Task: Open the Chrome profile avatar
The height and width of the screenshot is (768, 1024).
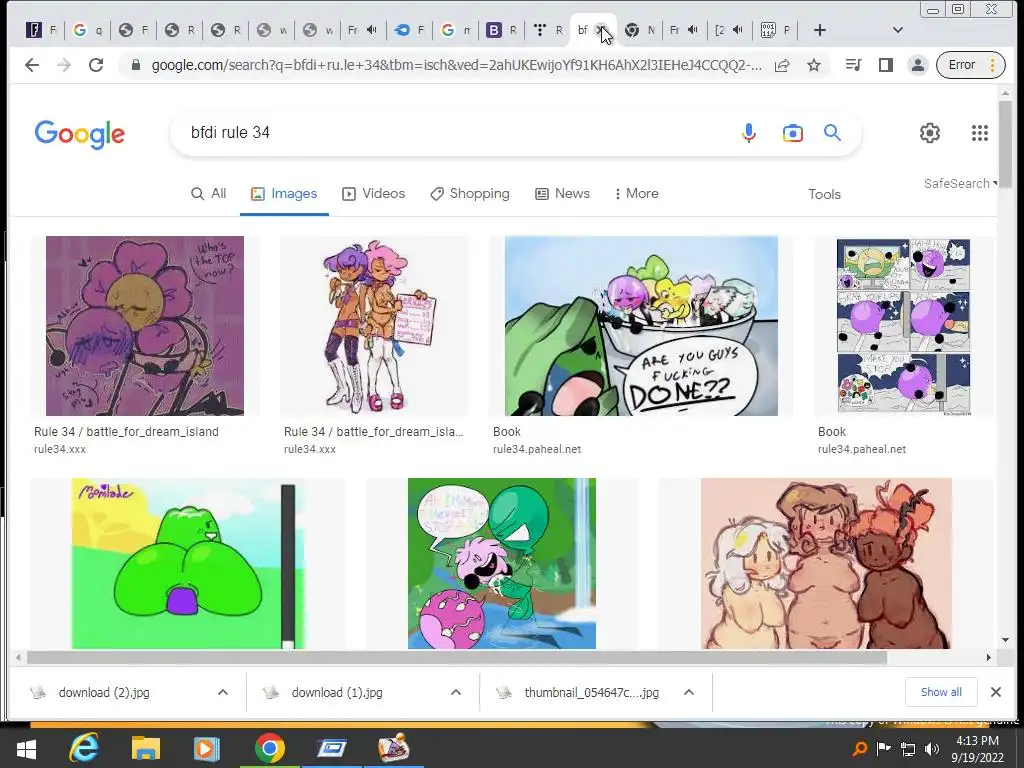Action: (918, 65)
